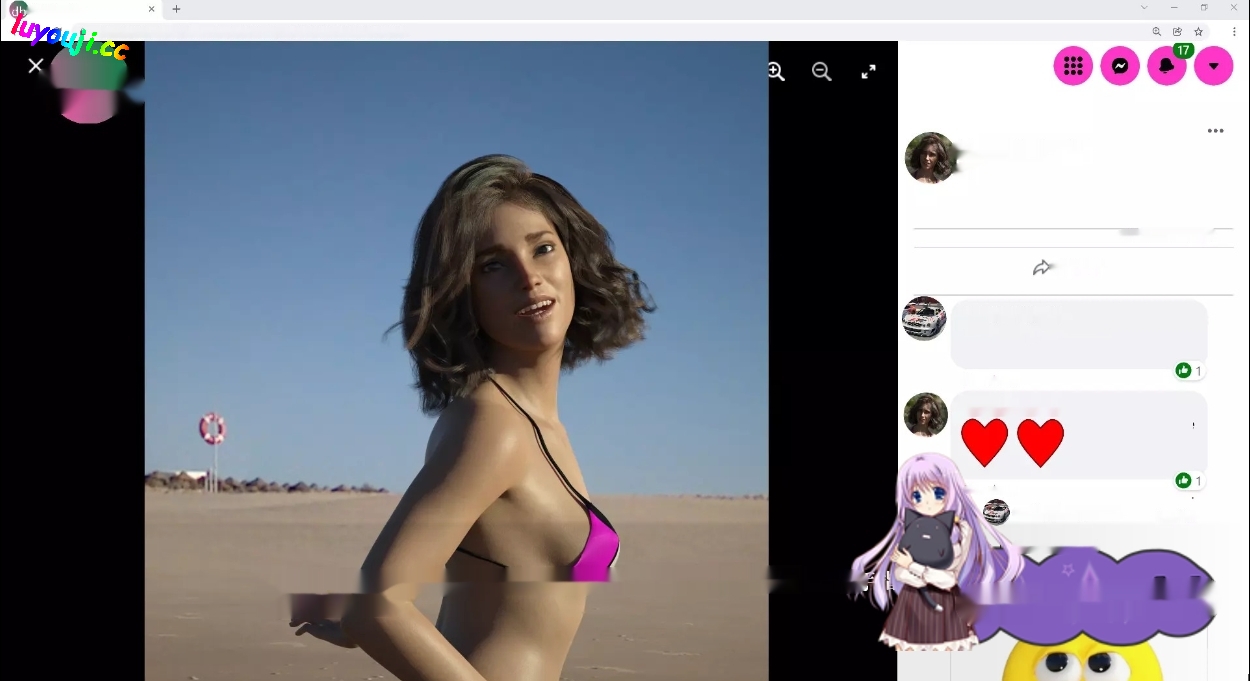Viewport: 1250px width, 681px height.
Task: Click the browser zoom magnifier icon
Action: pyautogui.click(x=1157, y=32)
